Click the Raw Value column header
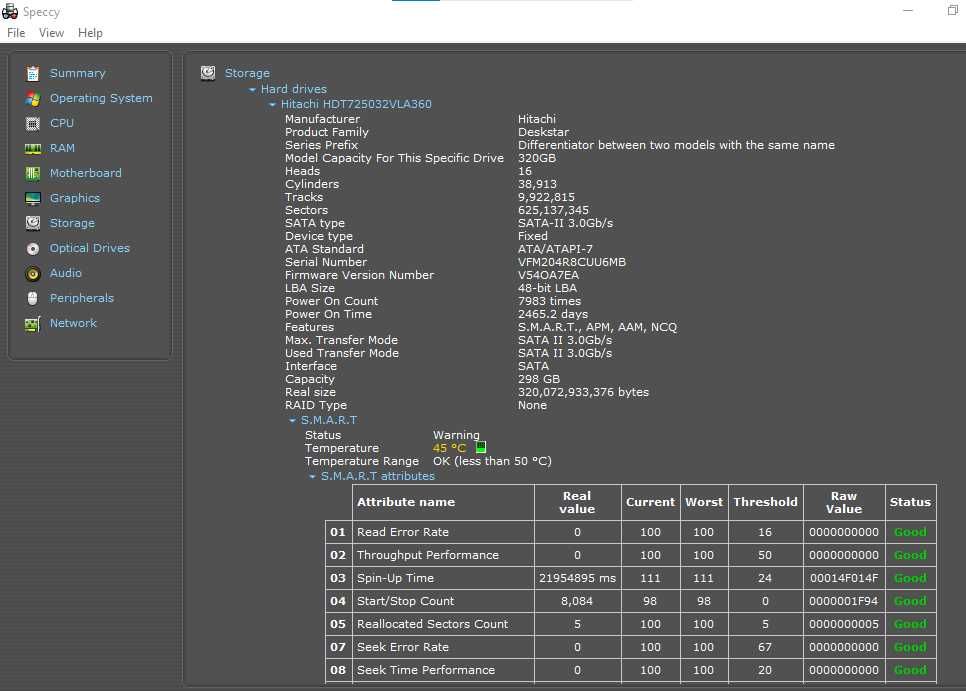The height and width of the screenshot is (691, 966). [844, 503]
